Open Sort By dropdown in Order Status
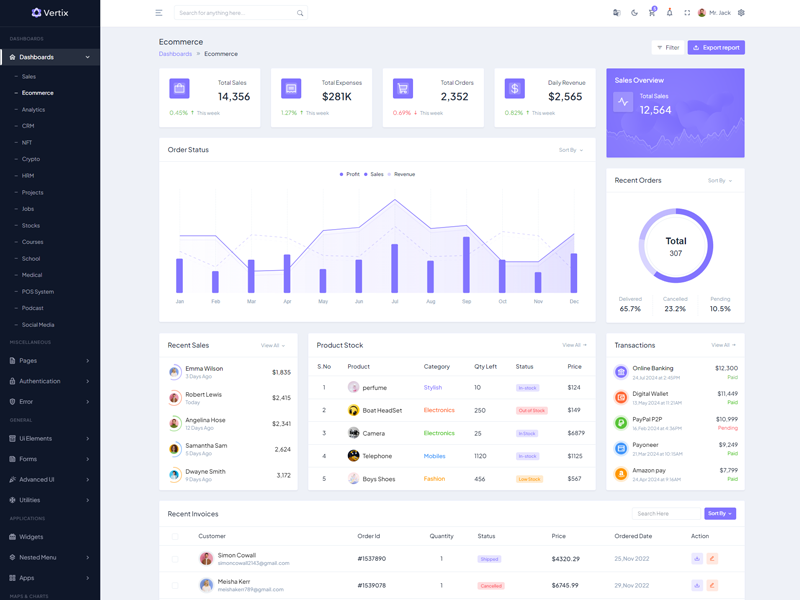 click(570, 150)
